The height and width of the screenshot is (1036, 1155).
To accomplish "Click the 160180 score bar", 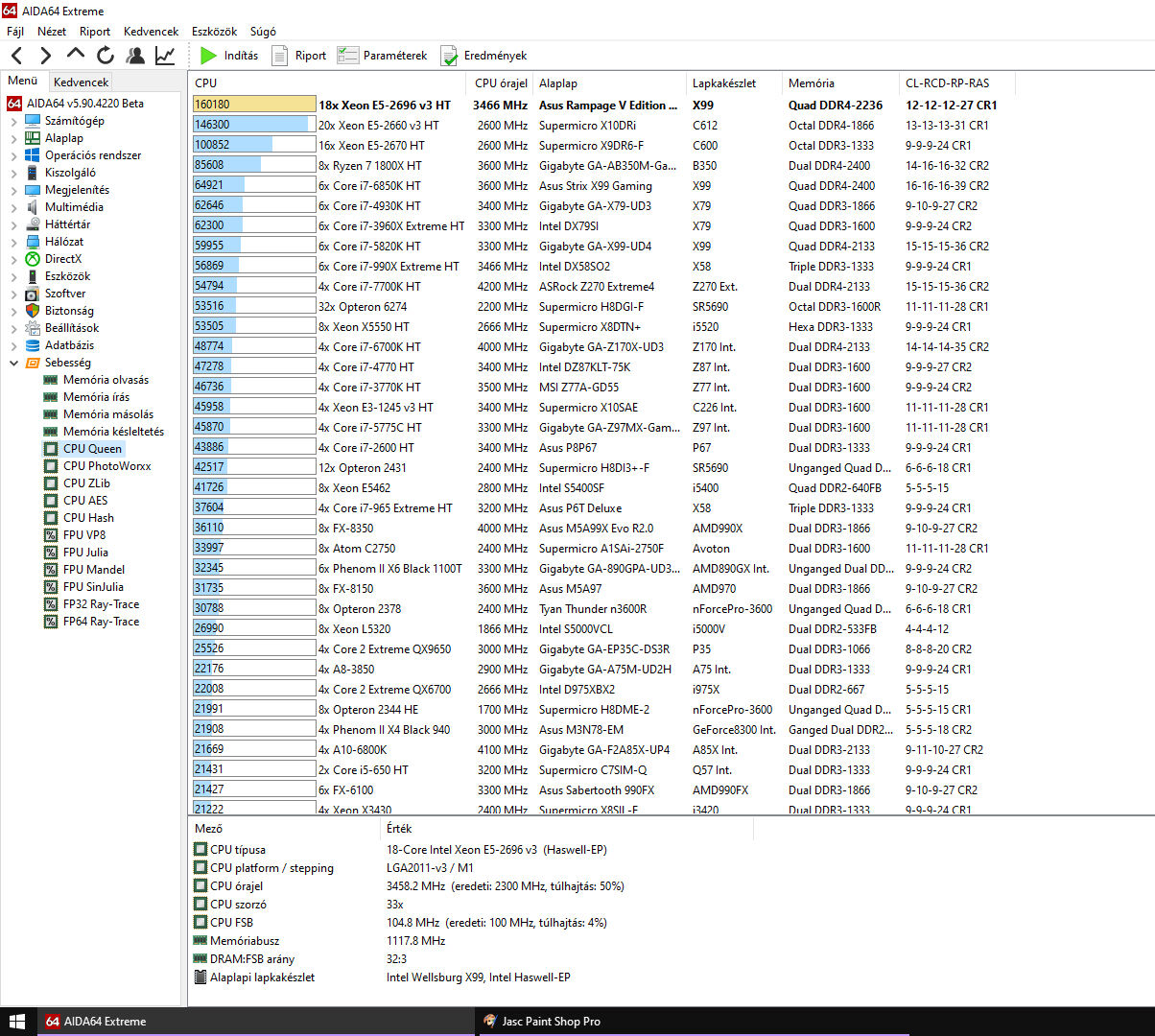I will click(254, 105).
